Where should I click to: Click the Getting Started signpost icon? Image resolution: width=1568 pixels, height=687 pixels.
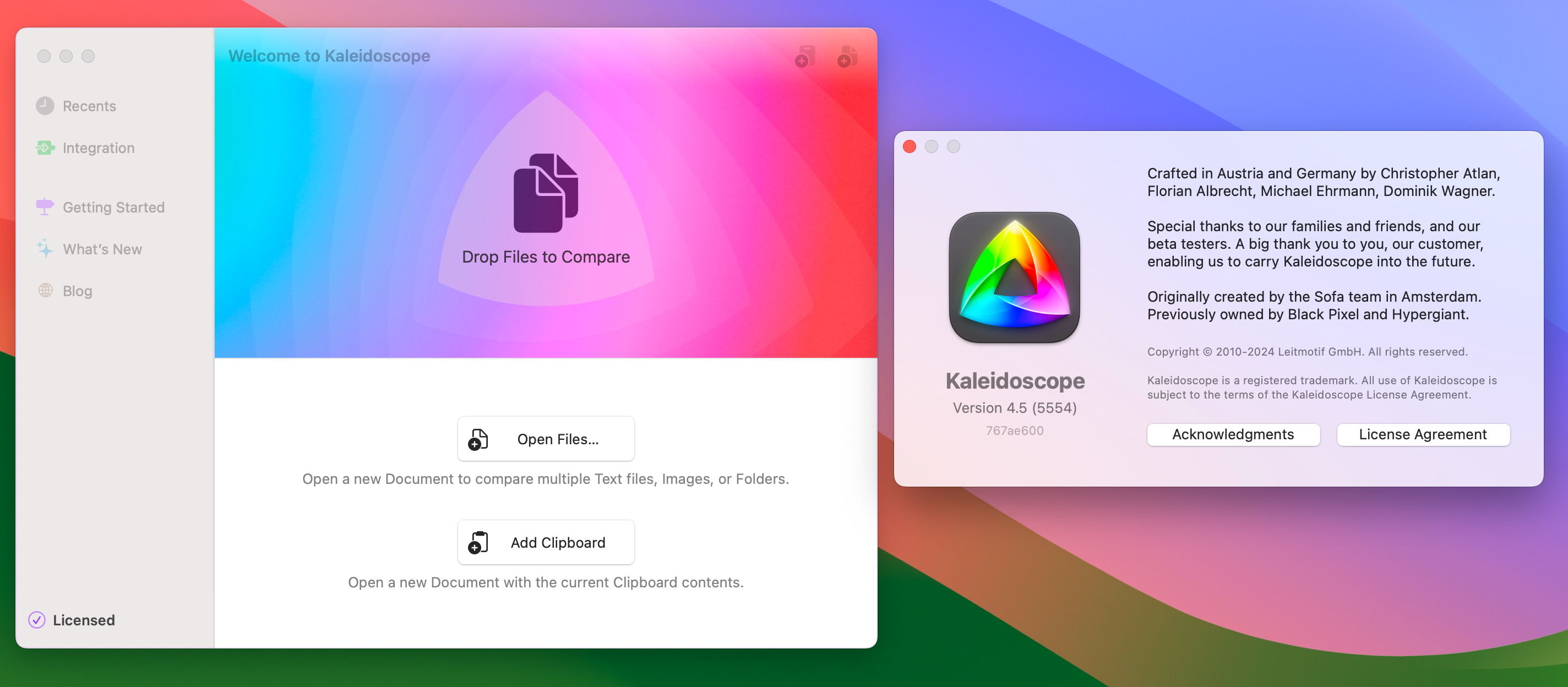point(45,207)
